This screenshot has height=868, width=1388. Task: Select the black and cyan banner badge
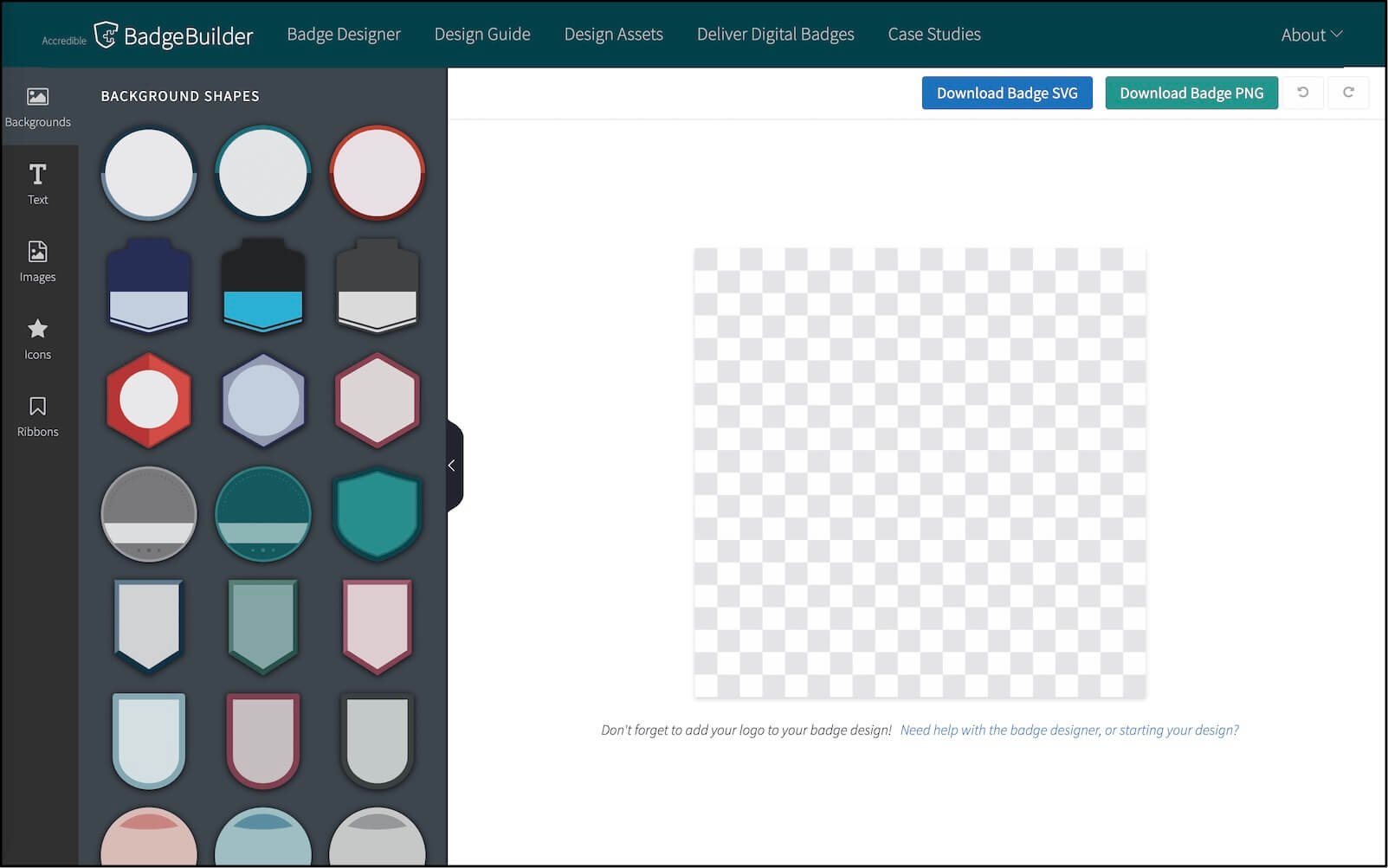click(263, 286)
